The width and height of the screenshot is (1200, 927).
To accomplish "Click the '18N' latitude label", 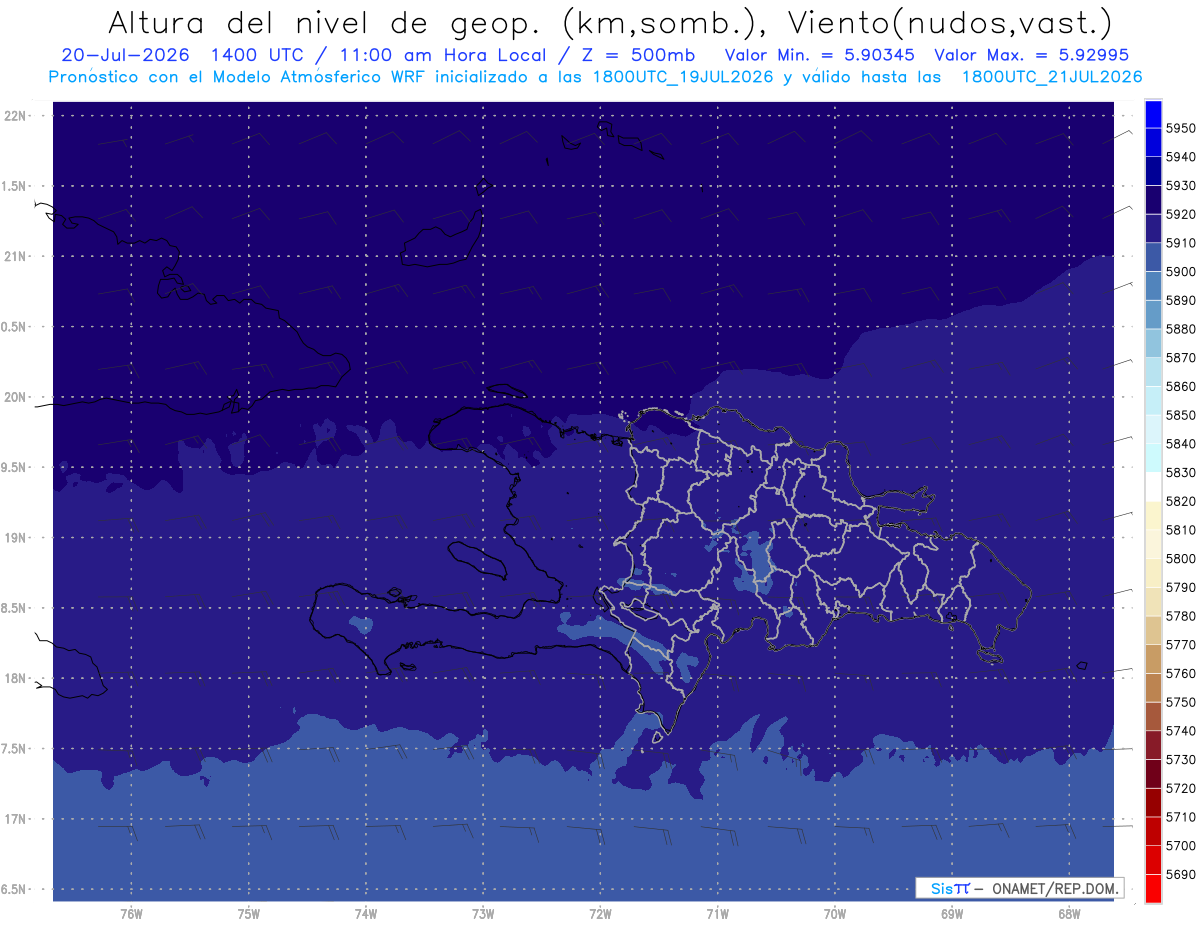I will click(x=17, y=678).
